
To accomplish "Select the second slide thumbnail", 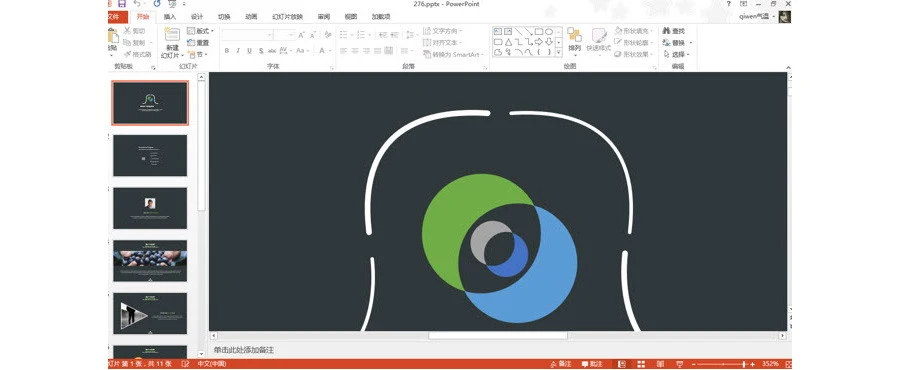I will click(x=150, y=155).
